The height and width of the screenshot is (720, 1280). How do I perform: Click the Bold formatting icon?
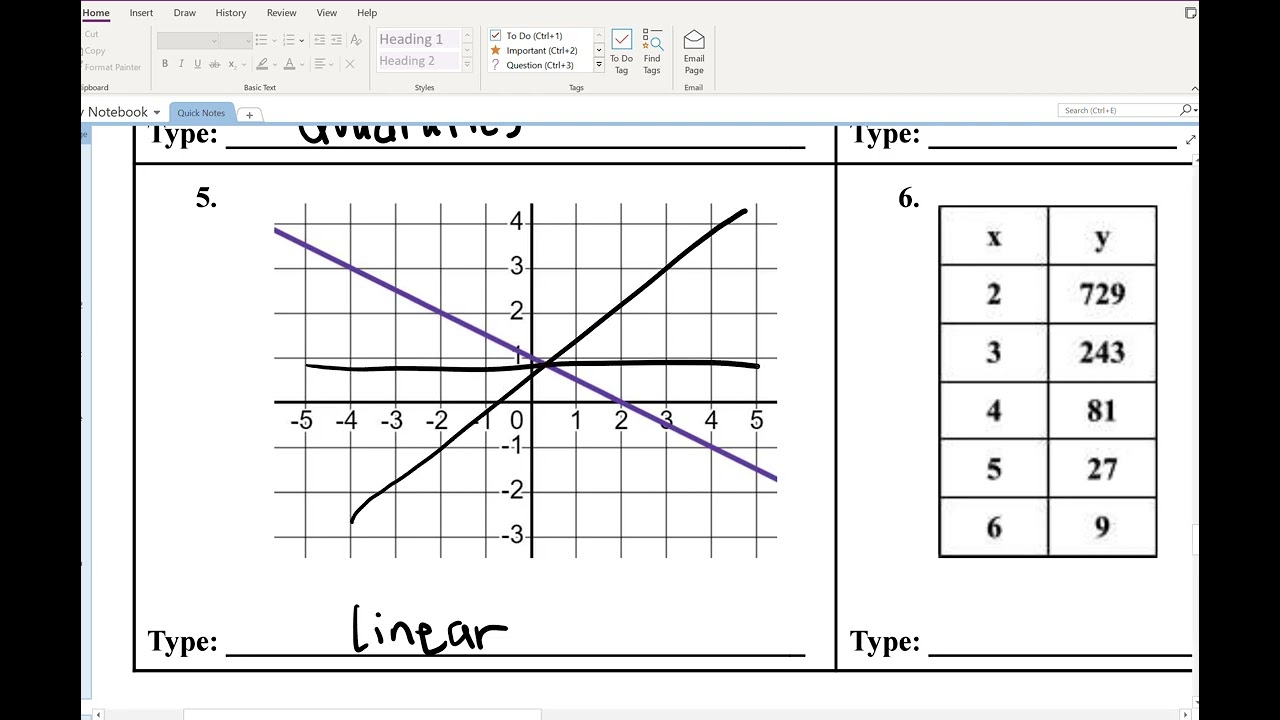point(165,64)
